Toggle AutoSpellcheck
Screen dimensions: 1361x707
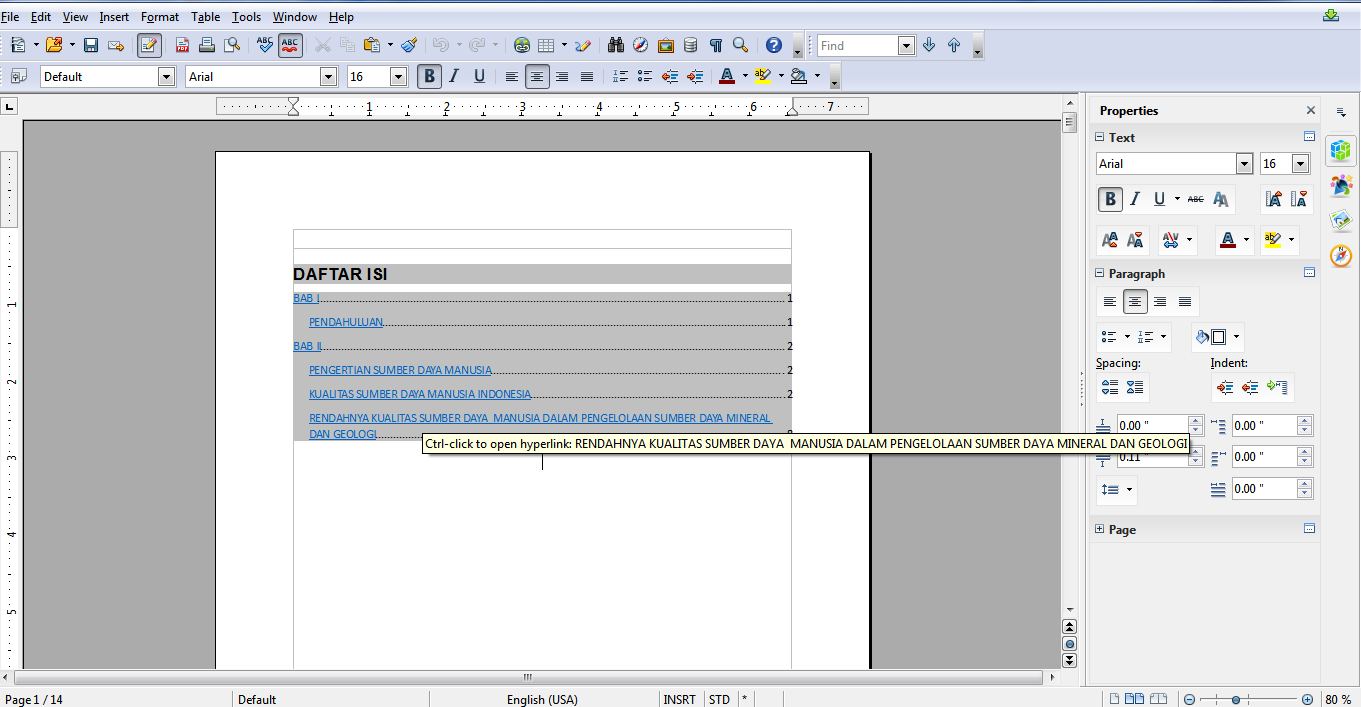(x=290, y=45)
